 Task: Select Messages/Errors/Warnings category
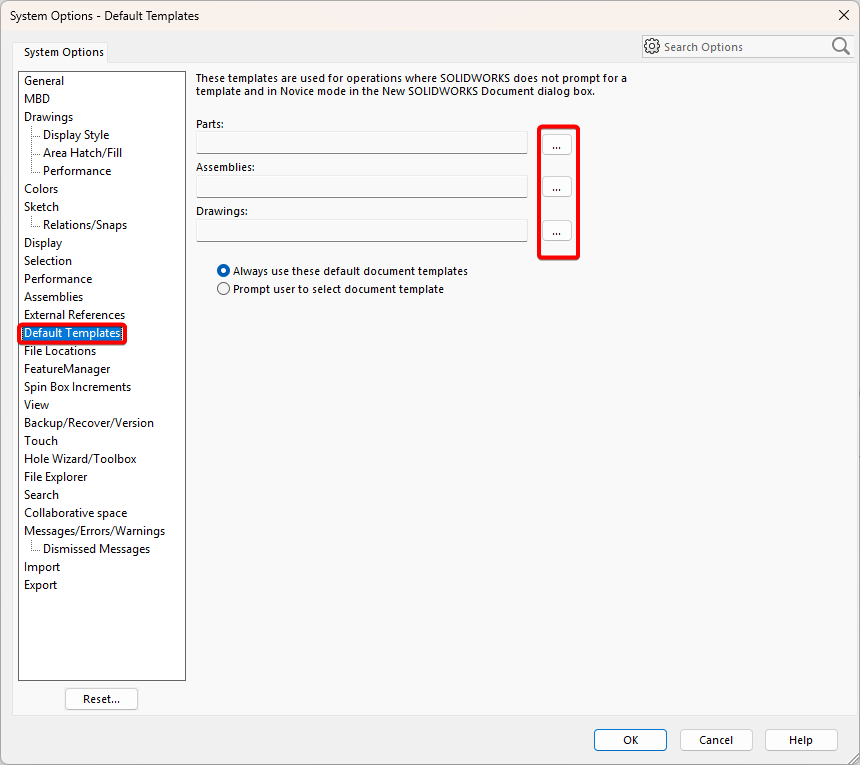[x=94, y=531]
